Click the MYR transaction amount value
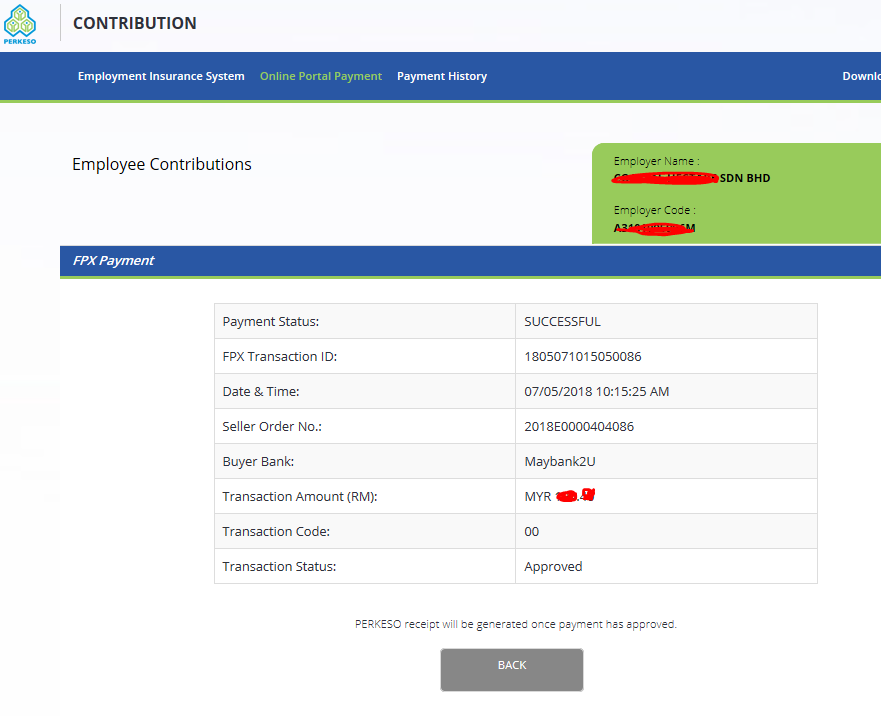 tap(560, 496)
